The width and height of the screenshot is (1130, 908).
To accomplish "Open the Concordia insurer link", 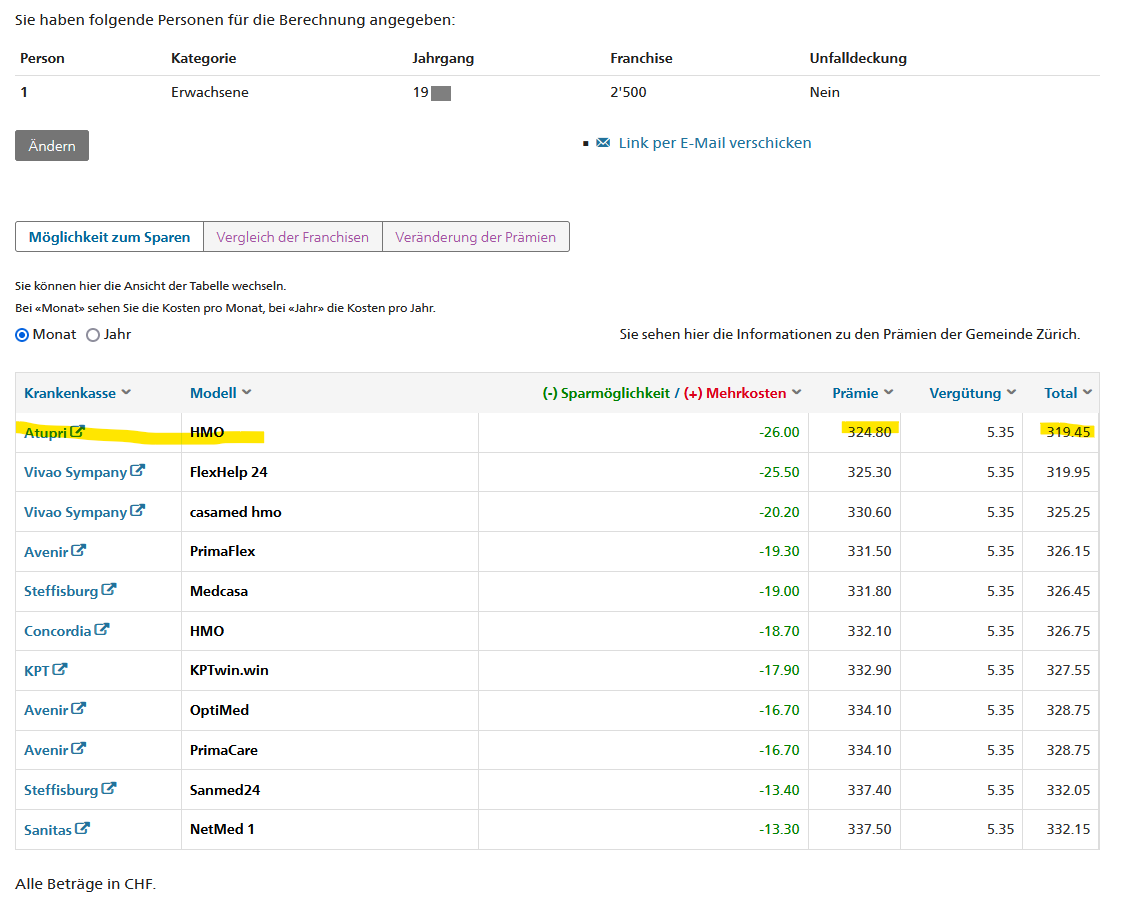I will coord(58,631).
